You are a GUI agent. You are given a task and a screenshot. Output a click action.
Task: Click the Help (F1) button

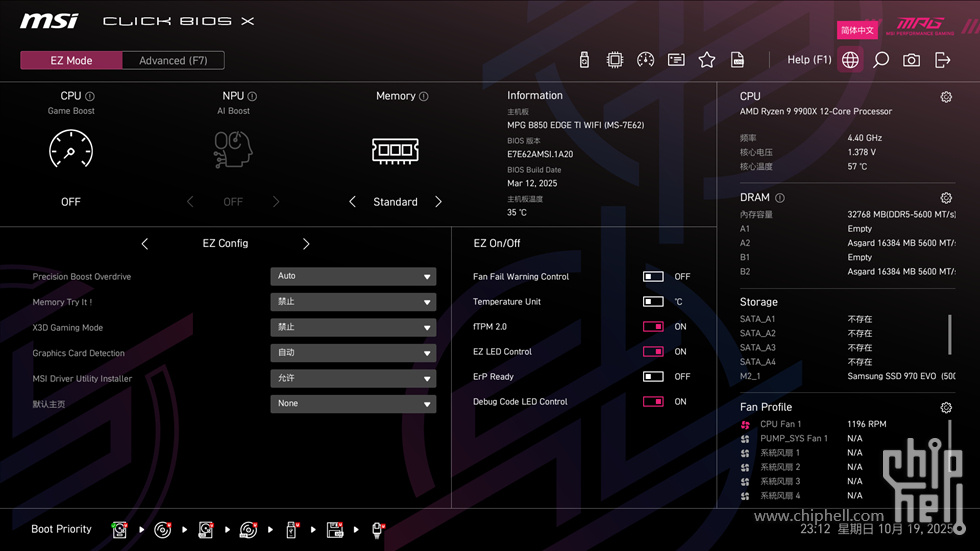point(809,60)
